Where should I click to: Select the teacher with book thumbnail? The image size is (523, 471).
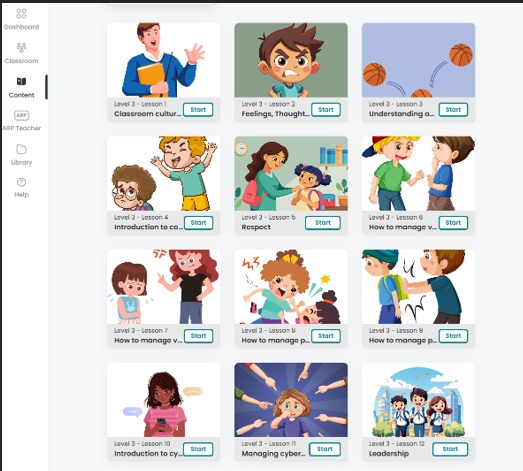coord(163,60)
